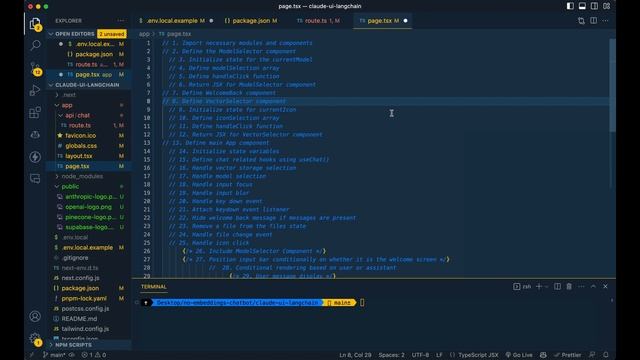Split the editor to the right
Image resolution: width=640 pixels, height=360 pixels.
(x=593, y=20)
